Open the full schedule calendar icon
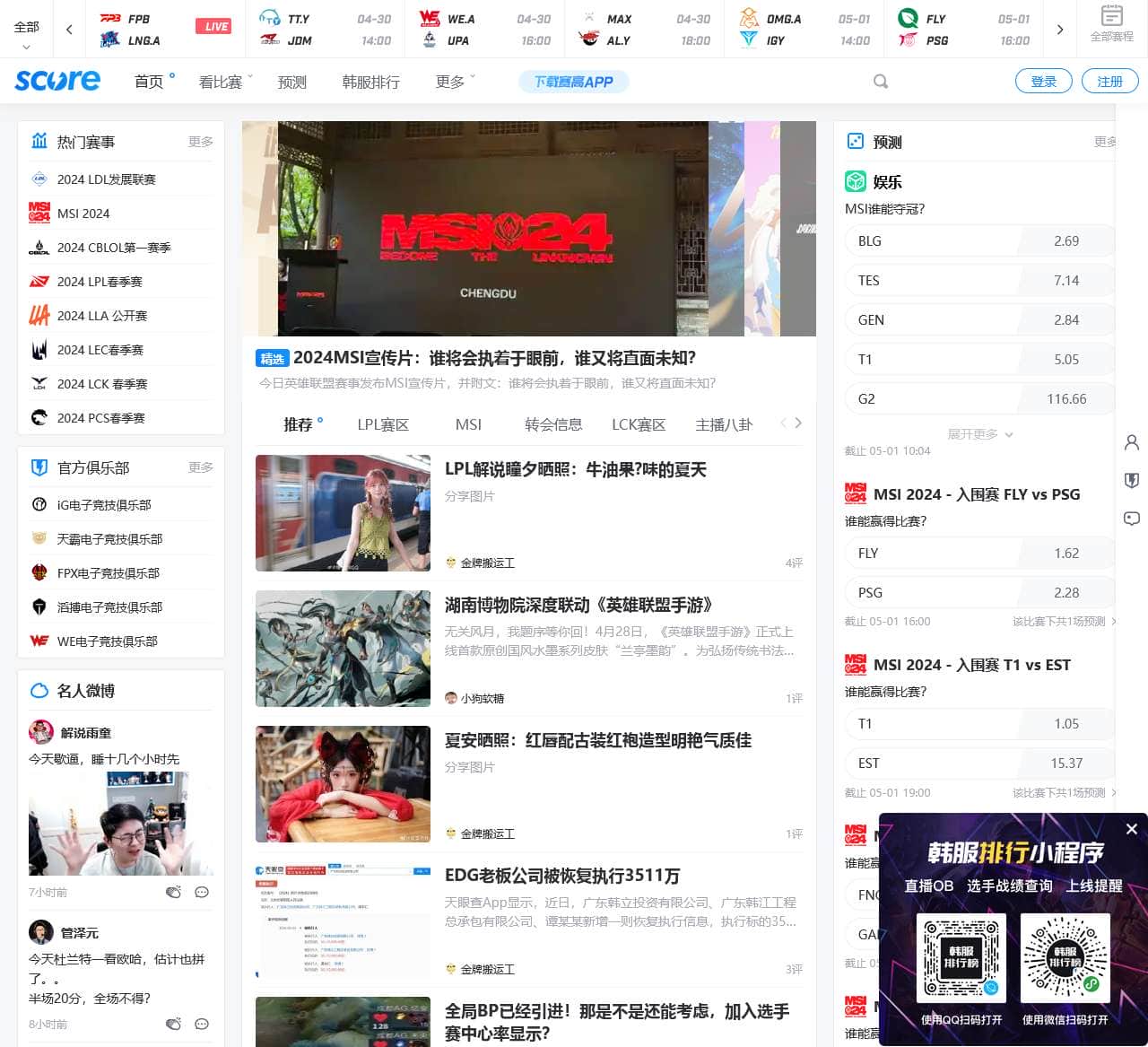The image size is (1148, 1047). (1111, 15)
